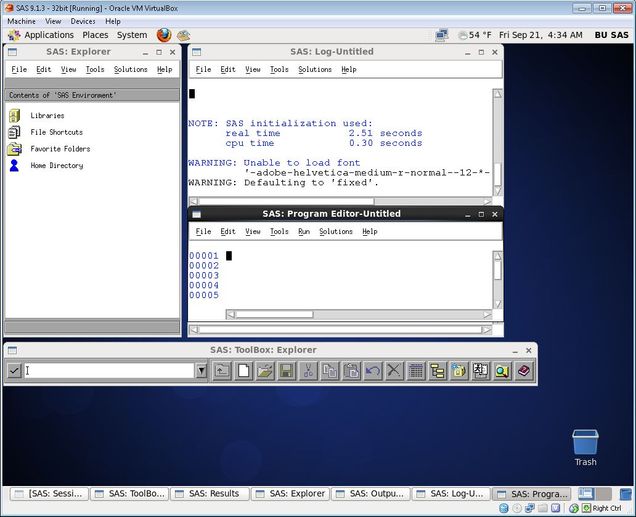Viewport: 636px width, 517px height.
Task: Click the checkmark submit button in ToolBox
Action: tap(14, 370)
